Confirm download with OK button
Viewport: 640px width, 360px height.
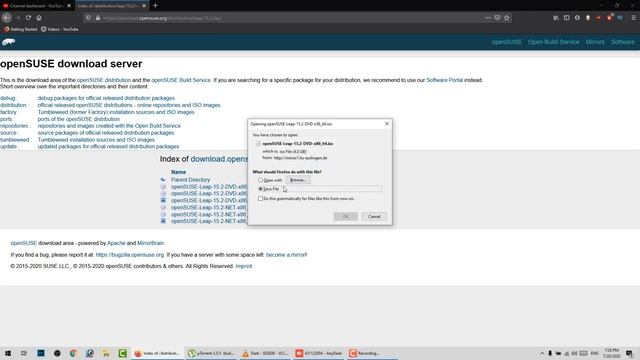click(345, 216)
